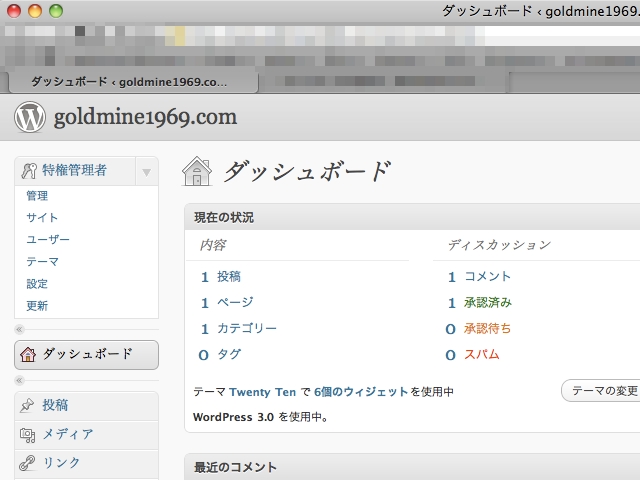640x480 pixels.
Task: Click the number 0 beside スパム
Action: [x=451, y=355]
